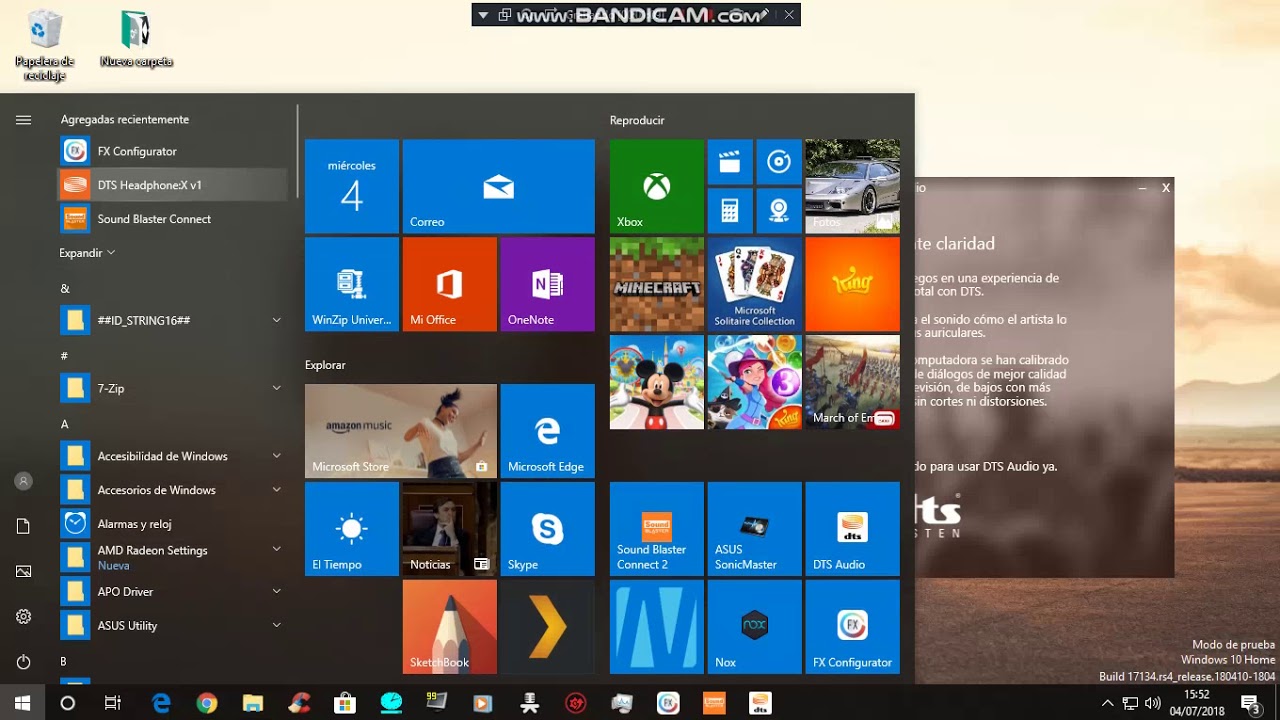Viewport: 1280px width, 720px height.
Task: Click the volume speaker in system tray
Action: coord(1152,703)
